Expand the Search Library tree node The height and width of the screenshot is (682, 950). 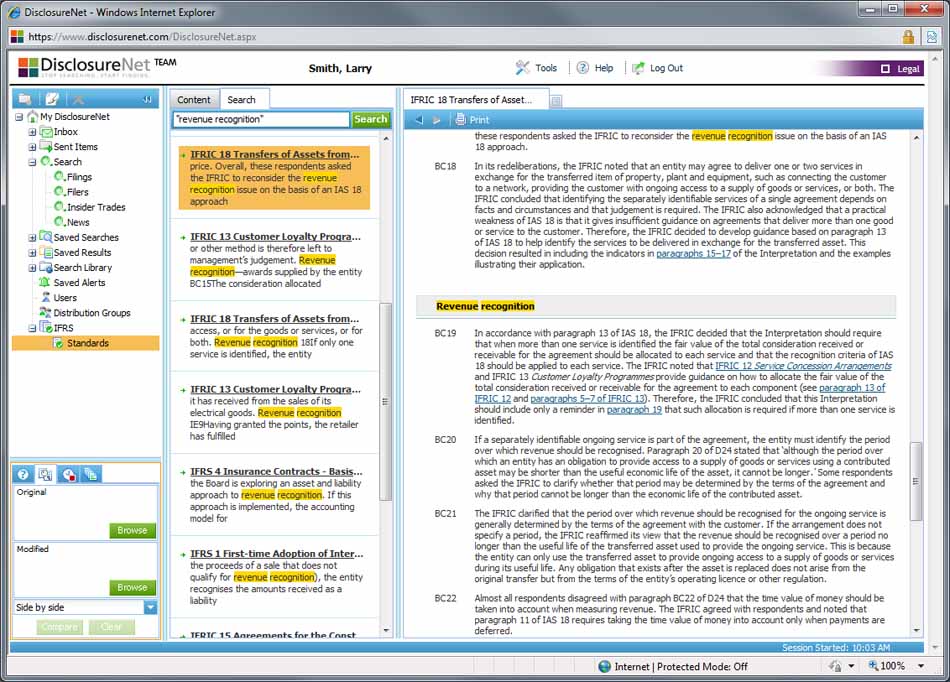tap(32, 268)
